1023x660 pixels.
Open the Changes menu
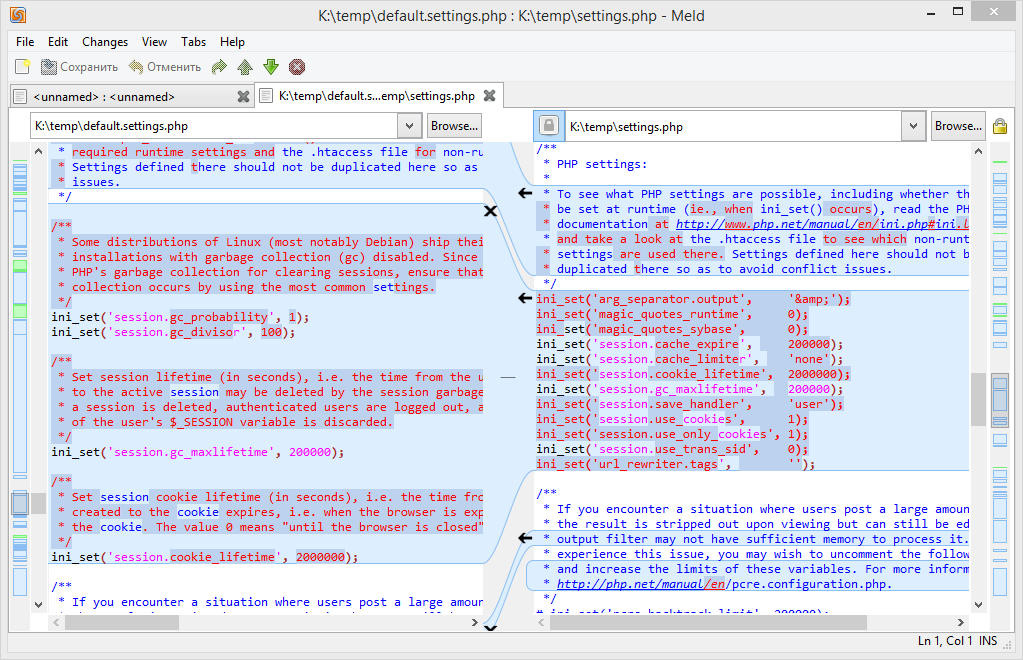click(105, 42)
